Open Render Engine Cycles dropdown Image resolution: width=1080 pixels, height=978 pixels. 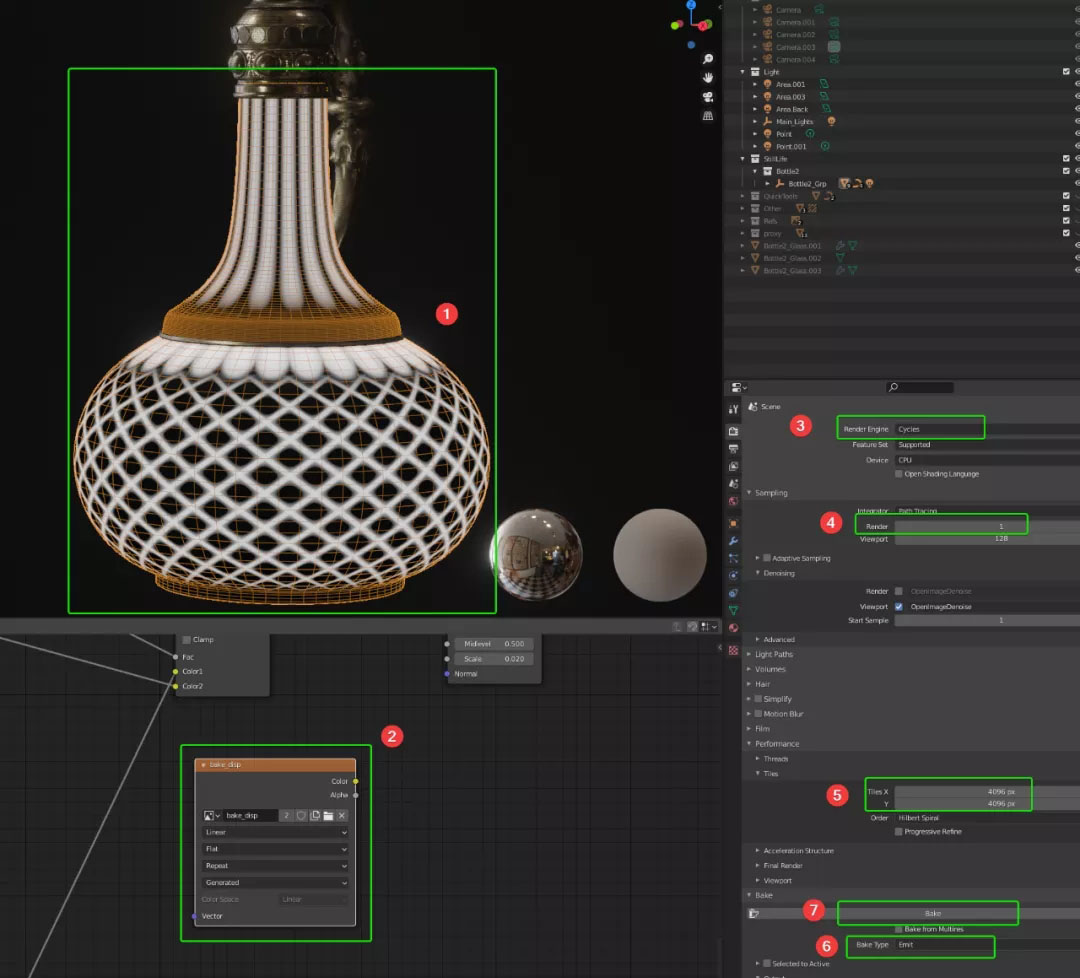point(987,428)
